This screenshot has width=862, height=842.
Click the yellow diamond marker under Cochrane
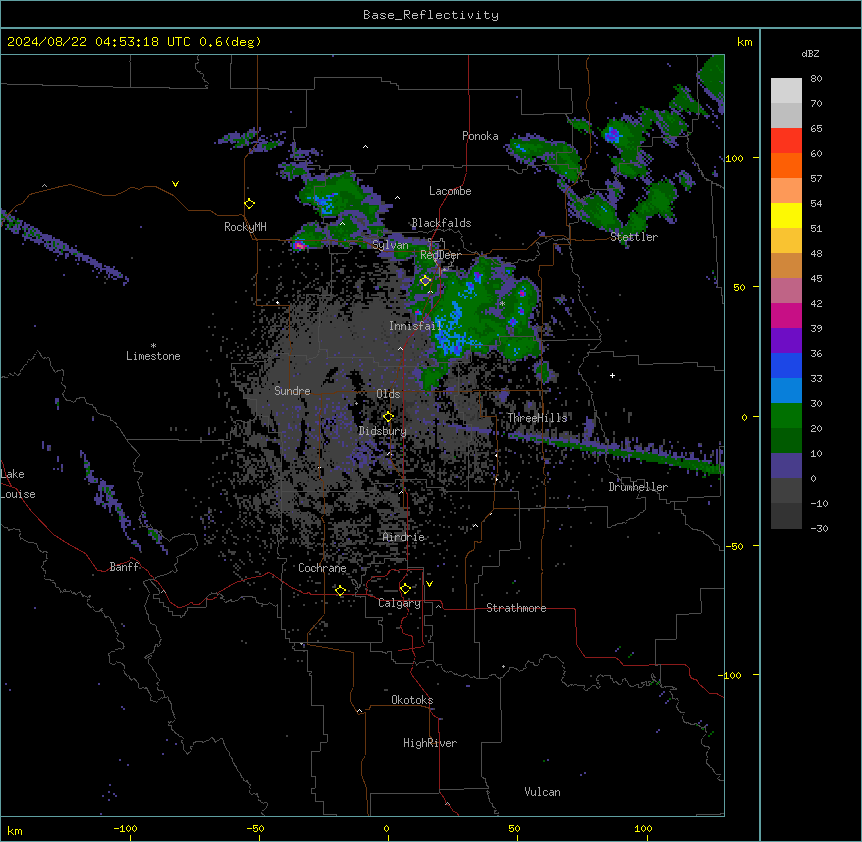coord(340,591)
